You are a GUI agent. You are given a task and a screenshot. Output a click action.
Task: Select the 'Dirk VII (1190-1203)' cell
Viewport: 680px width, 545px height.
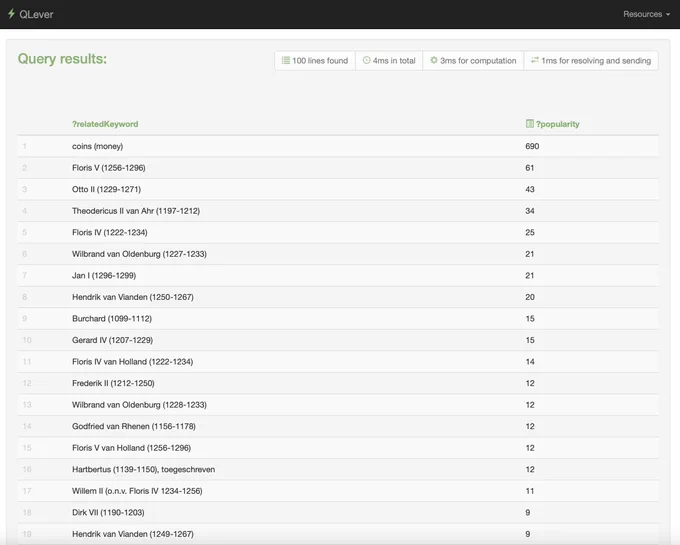[x=108, y=512]
